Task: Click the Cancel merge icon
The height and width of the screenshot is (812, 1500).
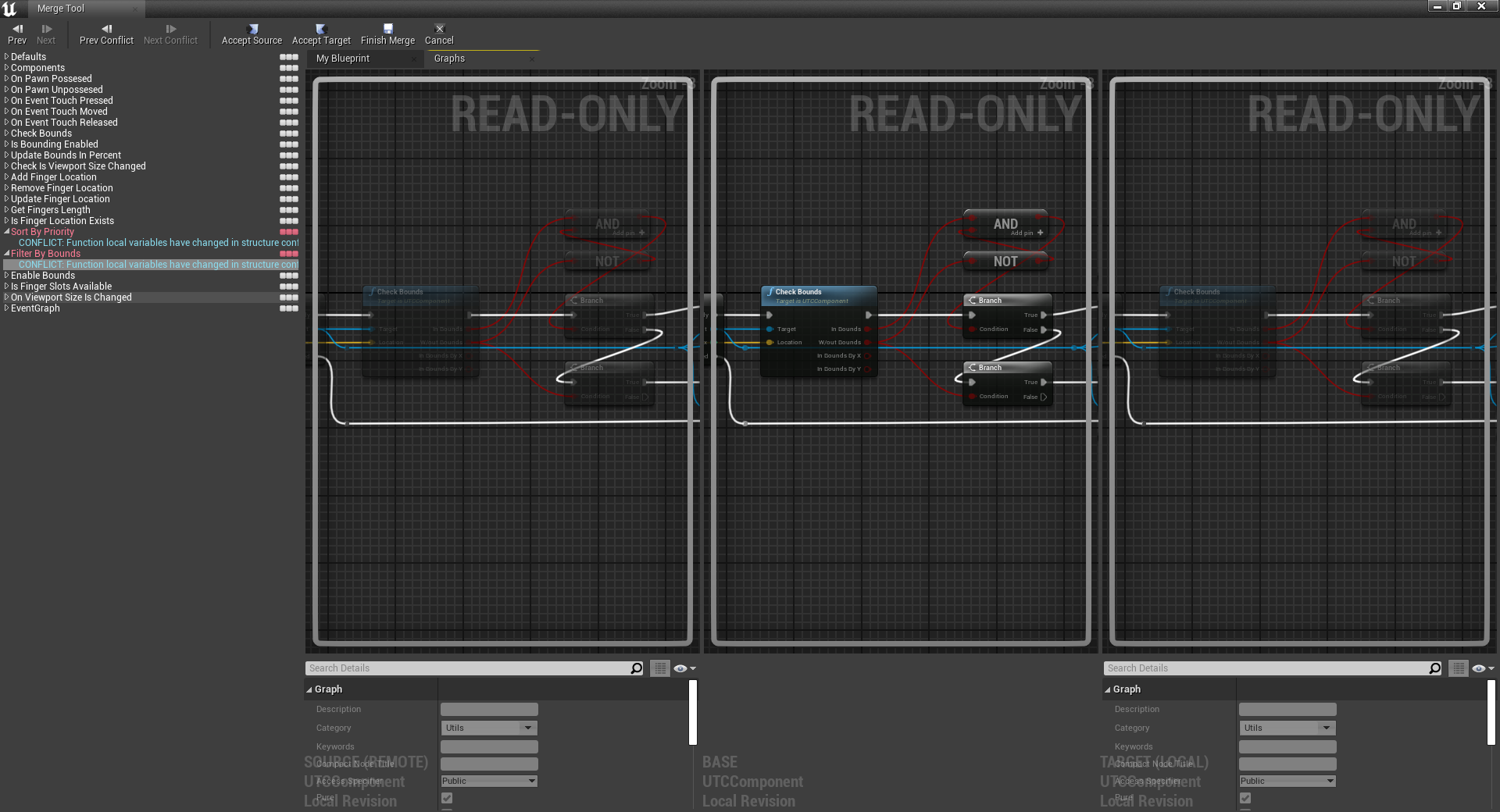Action: coord(439,29)
